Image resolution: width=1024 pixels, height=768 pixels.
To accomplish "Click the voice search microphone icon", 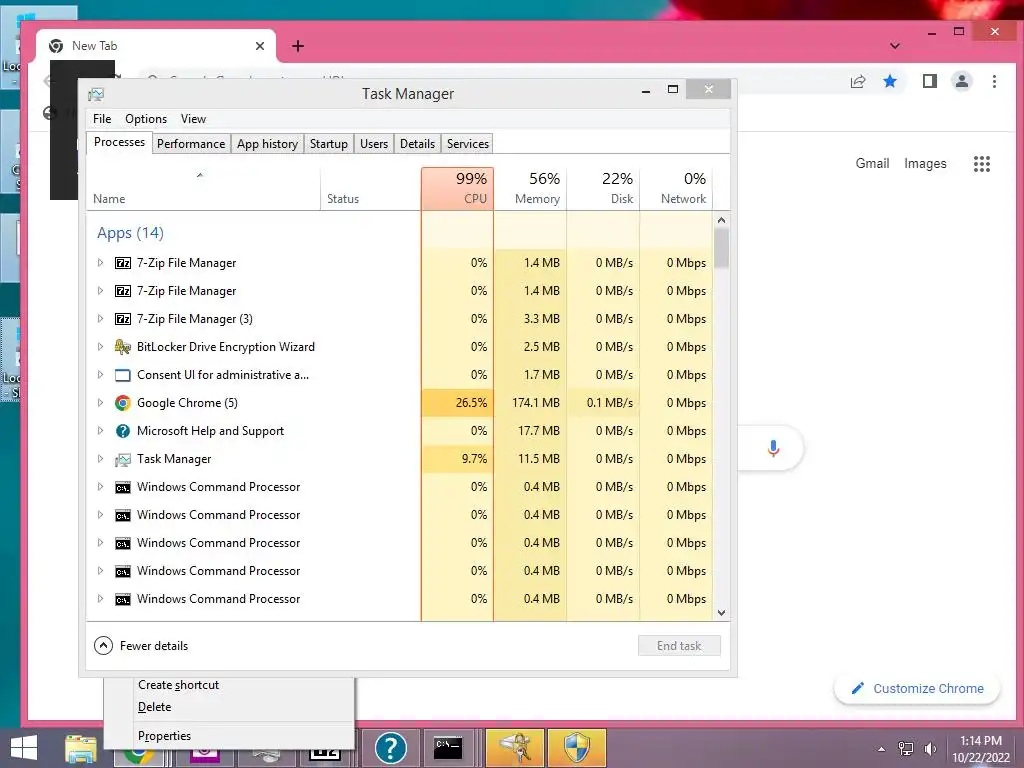I will pos(773,448).
